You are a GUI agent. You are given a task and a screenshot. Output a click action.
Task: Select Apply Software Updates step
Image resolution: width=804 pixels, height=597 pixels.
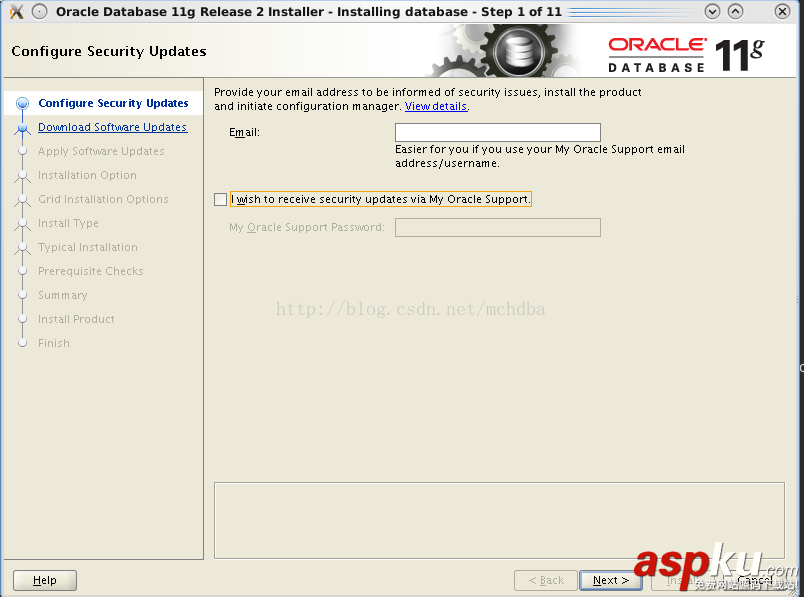pos(101,151)
